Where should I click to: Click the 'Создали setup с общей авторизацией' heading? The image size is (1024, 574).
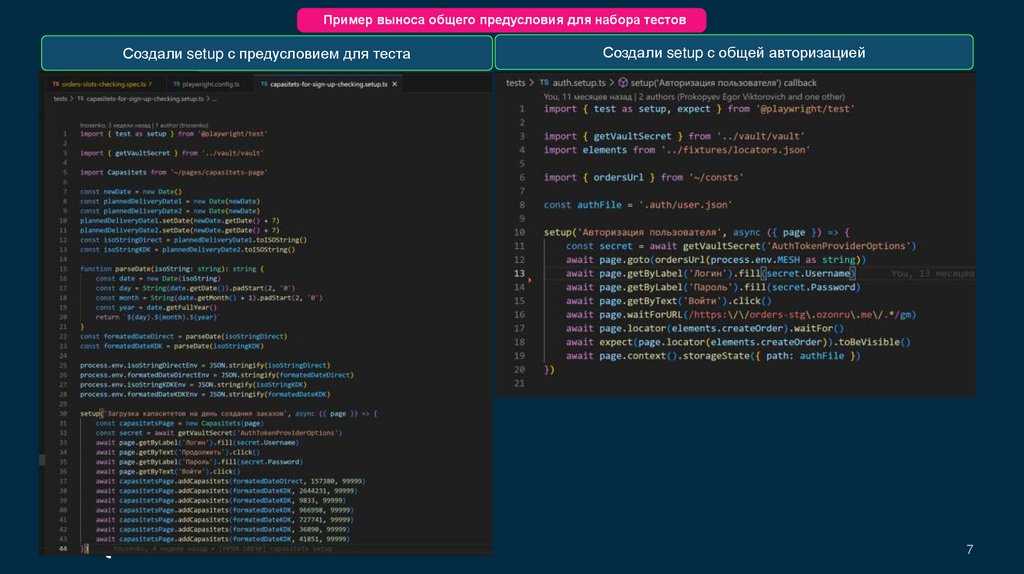coord(733,52)
